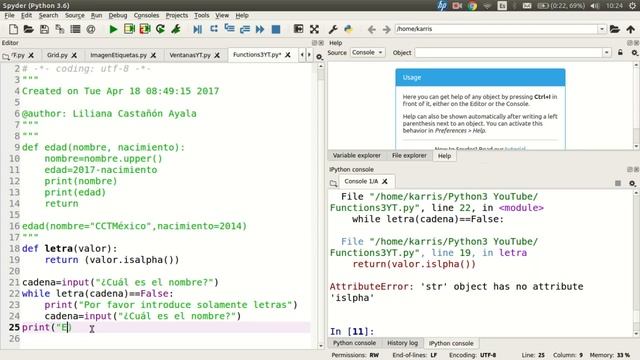The width and height of the screenshot is (640, 360).
Task: Close the Functions3YT.py tab
Action: 288,55
